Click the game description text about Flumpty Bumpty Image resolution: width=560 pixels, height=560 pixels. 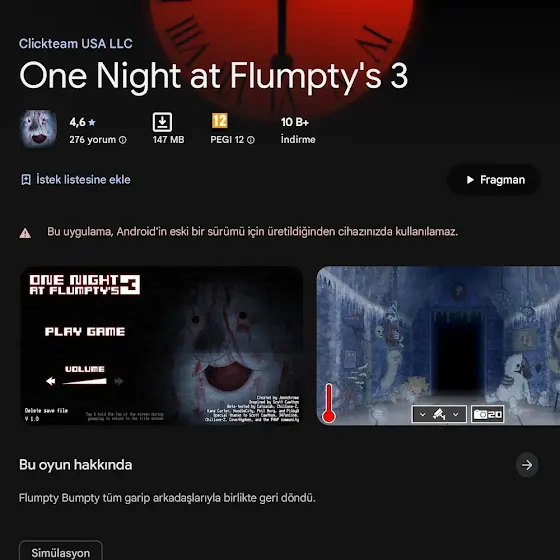[167, 498]
